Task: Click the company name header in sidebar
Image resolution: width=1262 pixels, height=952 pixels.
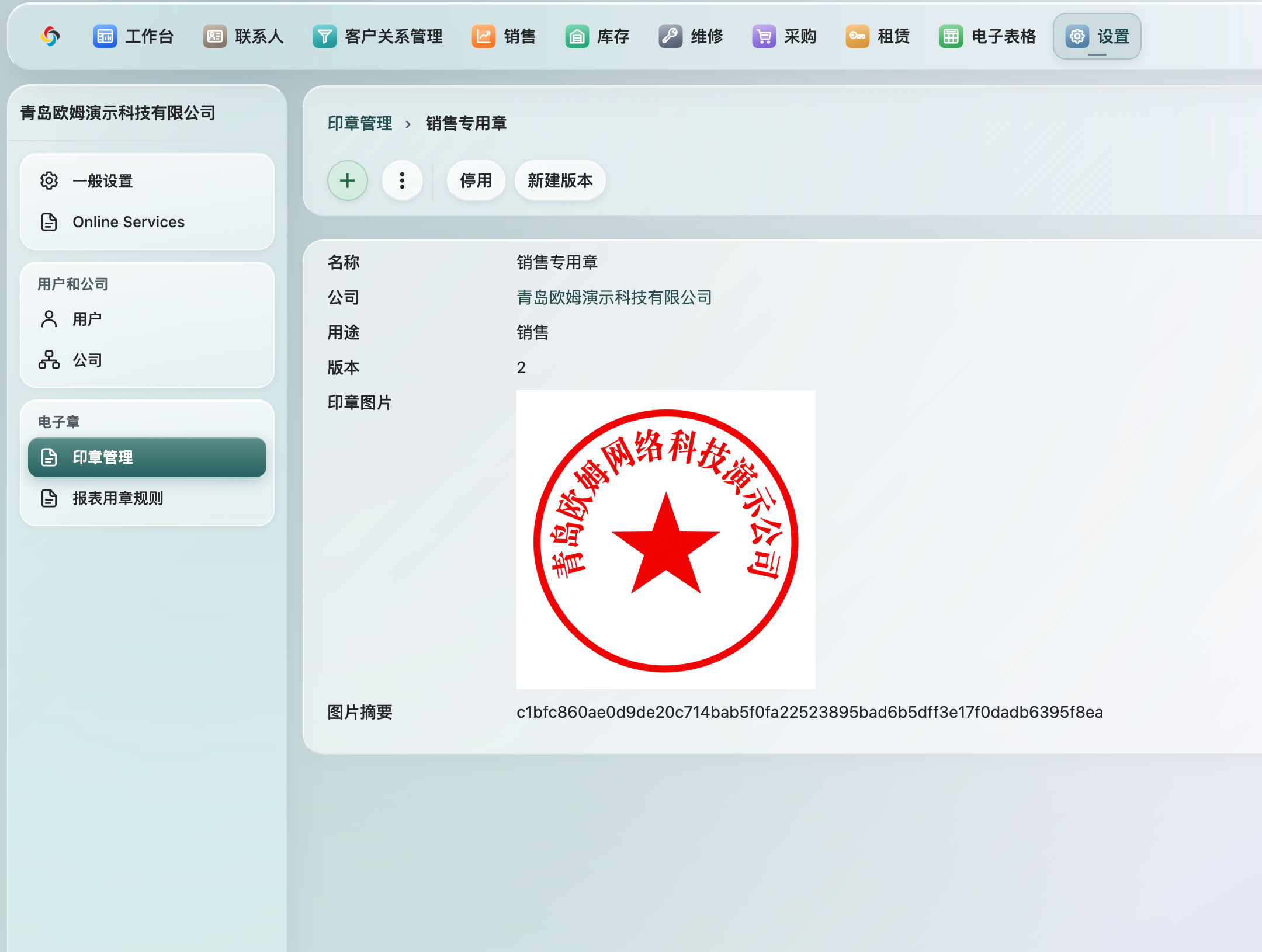Action: (118, 112)
